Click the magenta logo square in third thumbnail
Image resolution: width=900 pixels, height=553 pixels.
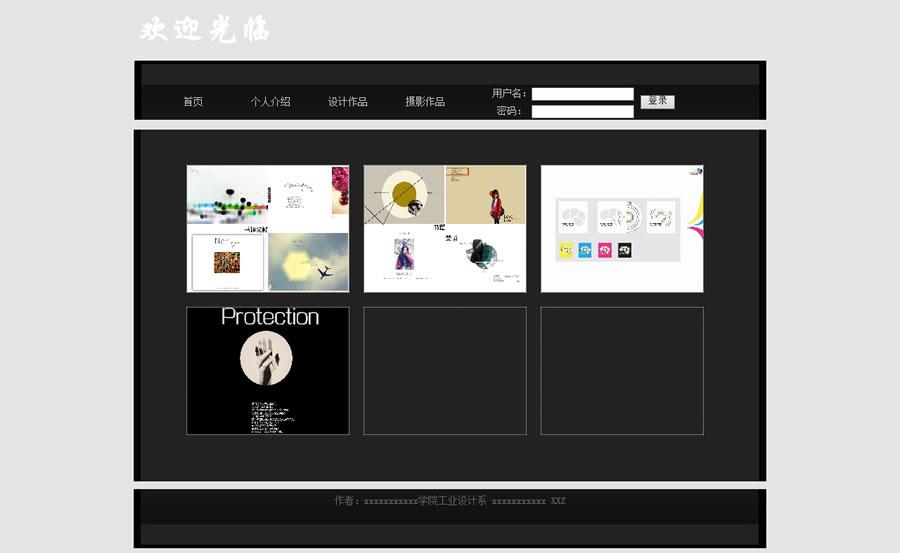[604, 250]
